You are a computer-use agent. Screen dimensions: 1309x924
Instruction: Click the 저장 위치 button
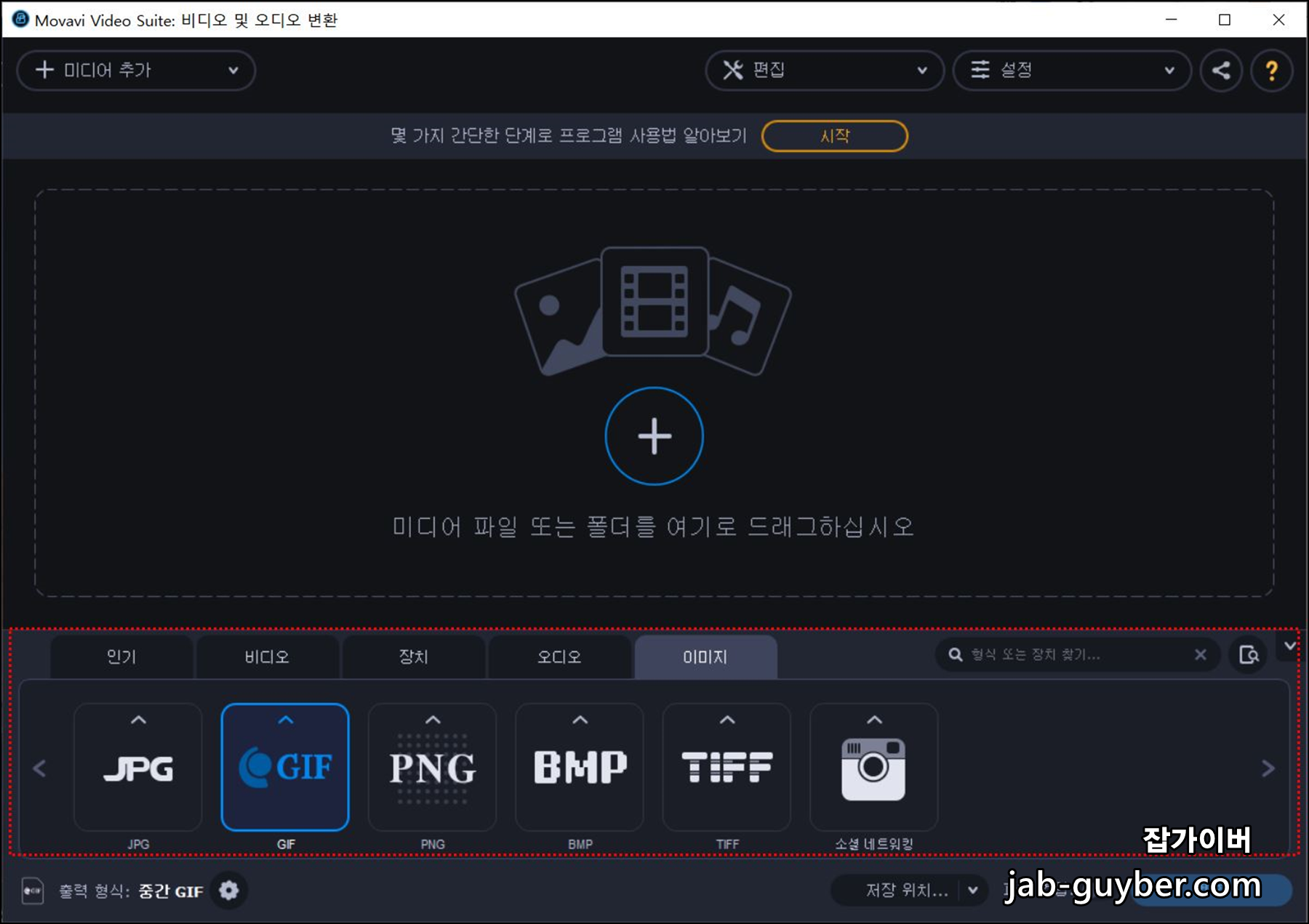(907, 891)
